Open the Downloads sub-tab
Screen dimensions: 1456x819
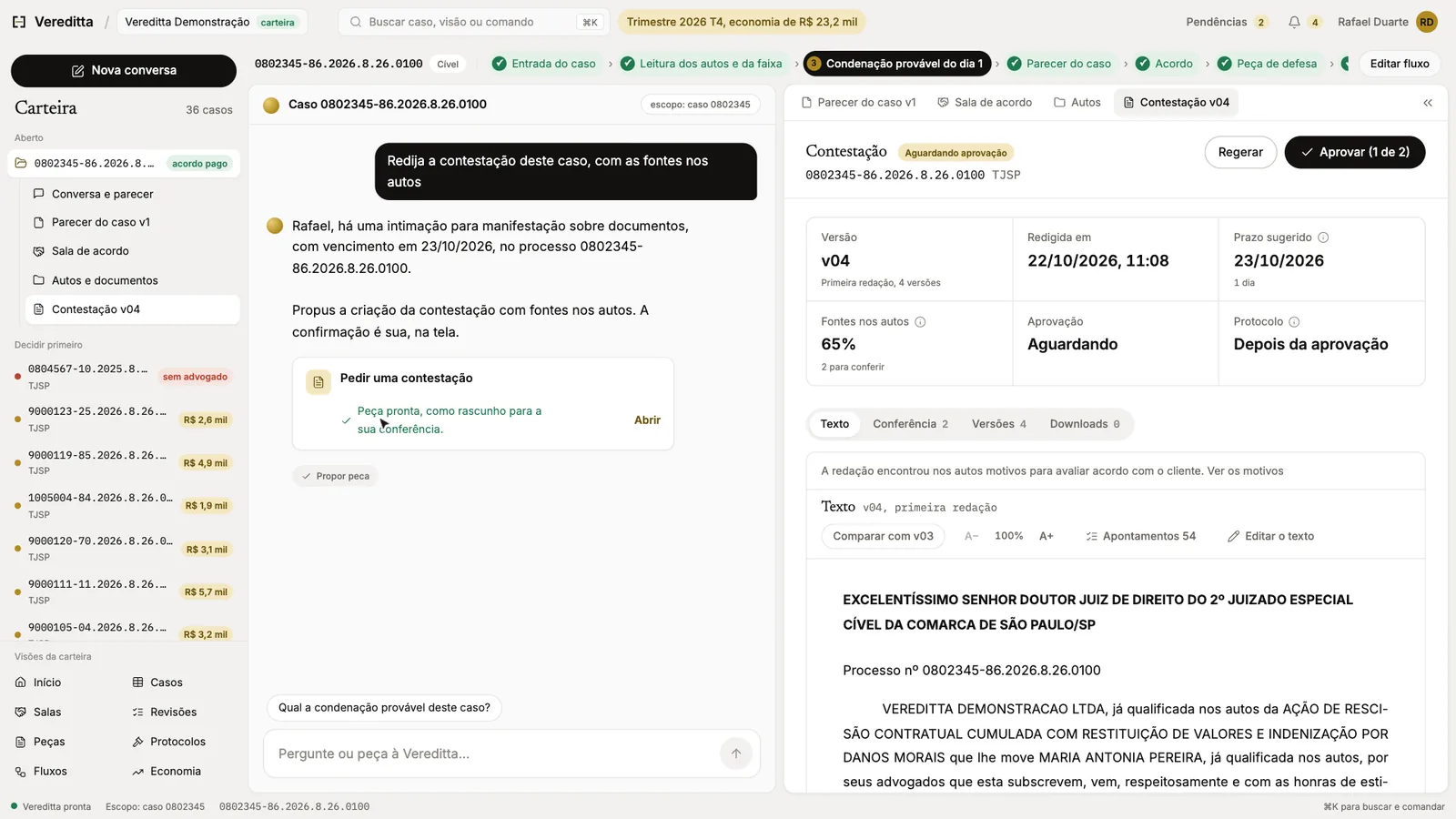[1085, 424]
